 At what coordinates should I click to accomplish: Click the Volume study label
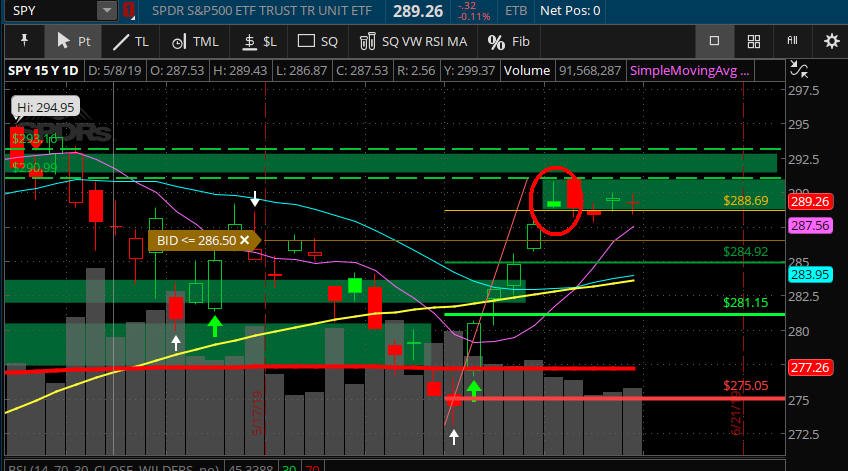[x=527, y=71]
